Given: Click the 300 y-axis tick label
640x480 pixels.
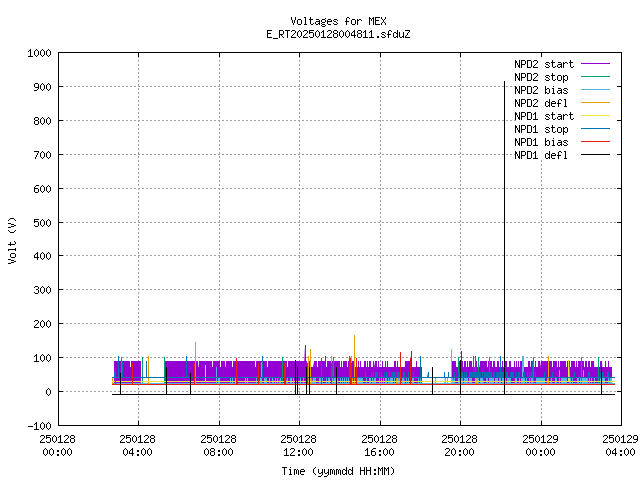Looking at the screenshot, I should [42, 290].
